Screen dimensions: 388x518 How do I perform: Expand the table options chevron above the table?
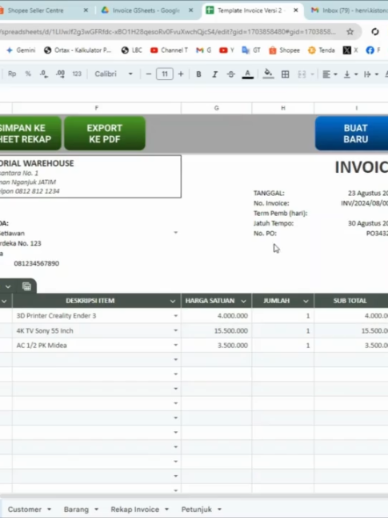click(x=8, y=286)
